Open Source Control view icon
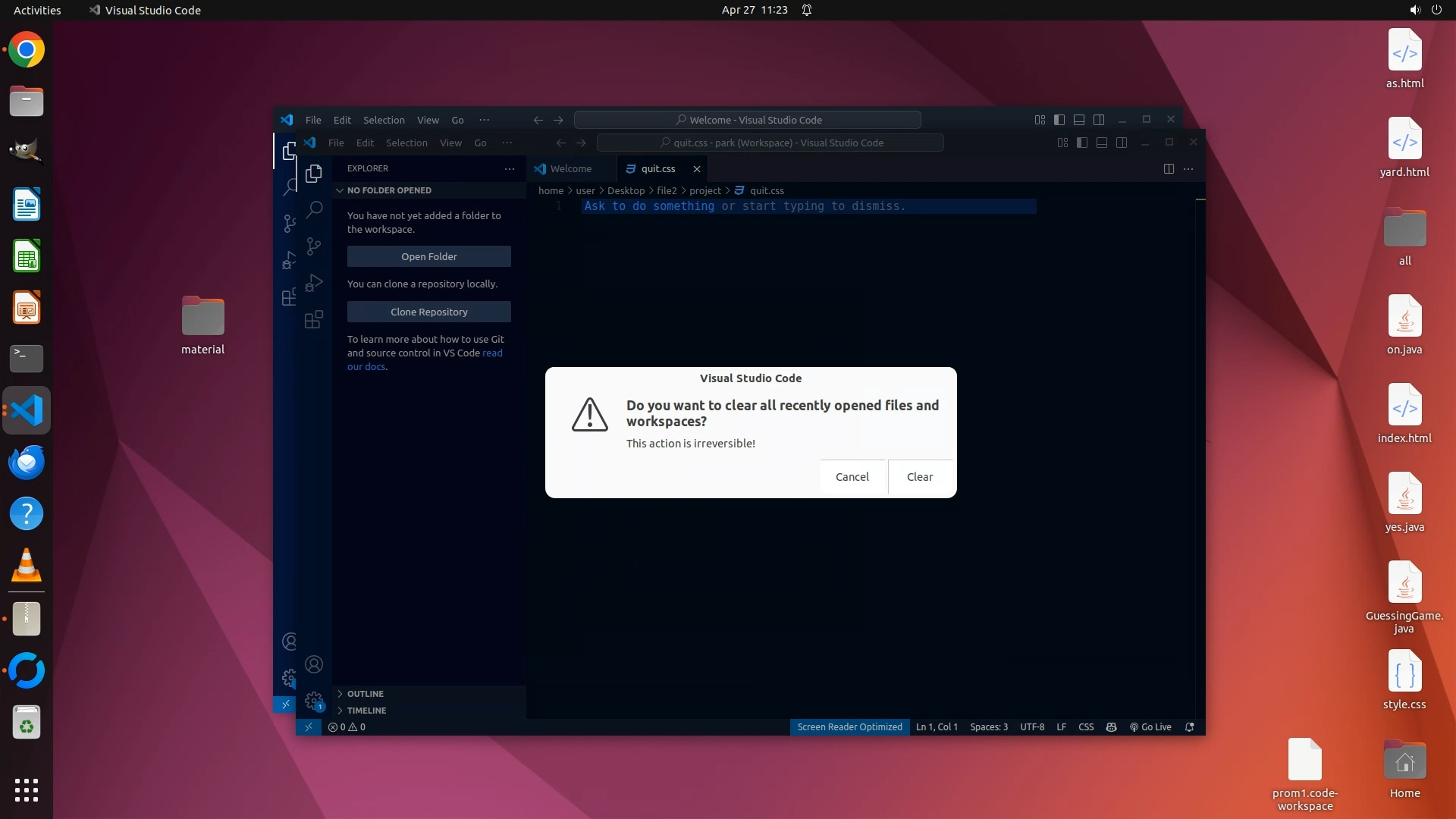1456x819 pixels. coord(314,246)
